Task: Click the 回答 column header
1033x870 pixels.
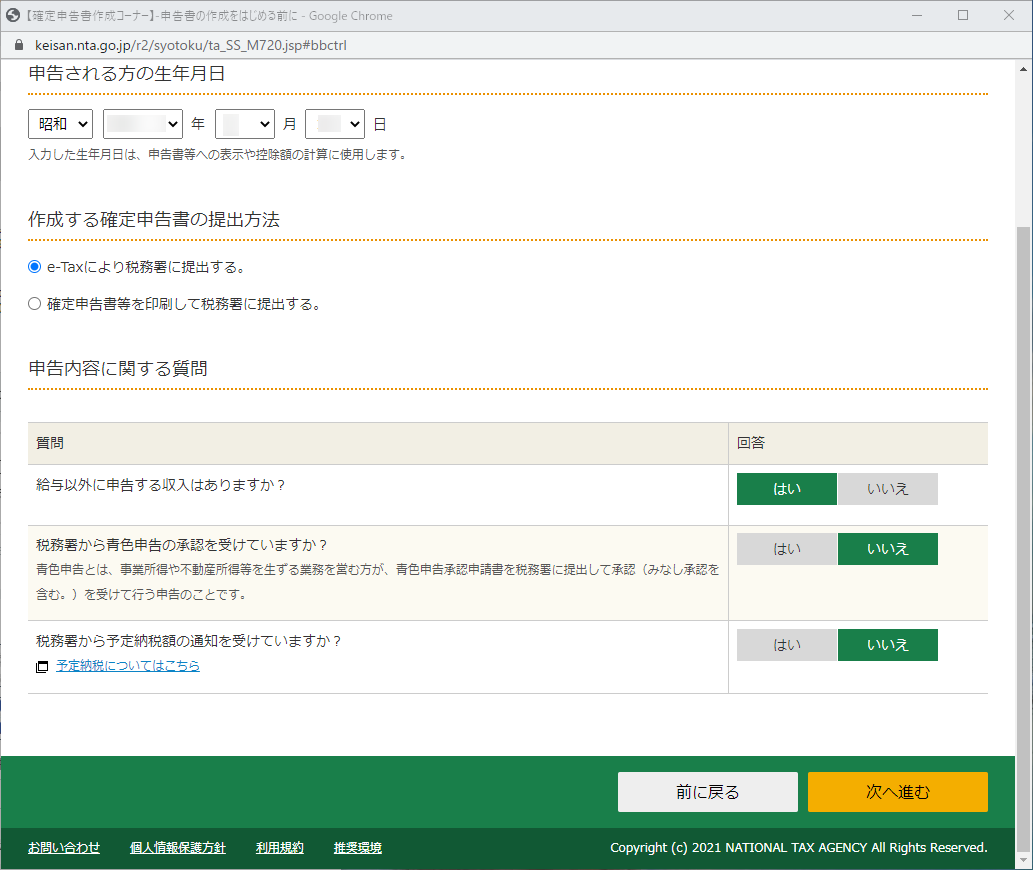Action: (x=750, y=443)
